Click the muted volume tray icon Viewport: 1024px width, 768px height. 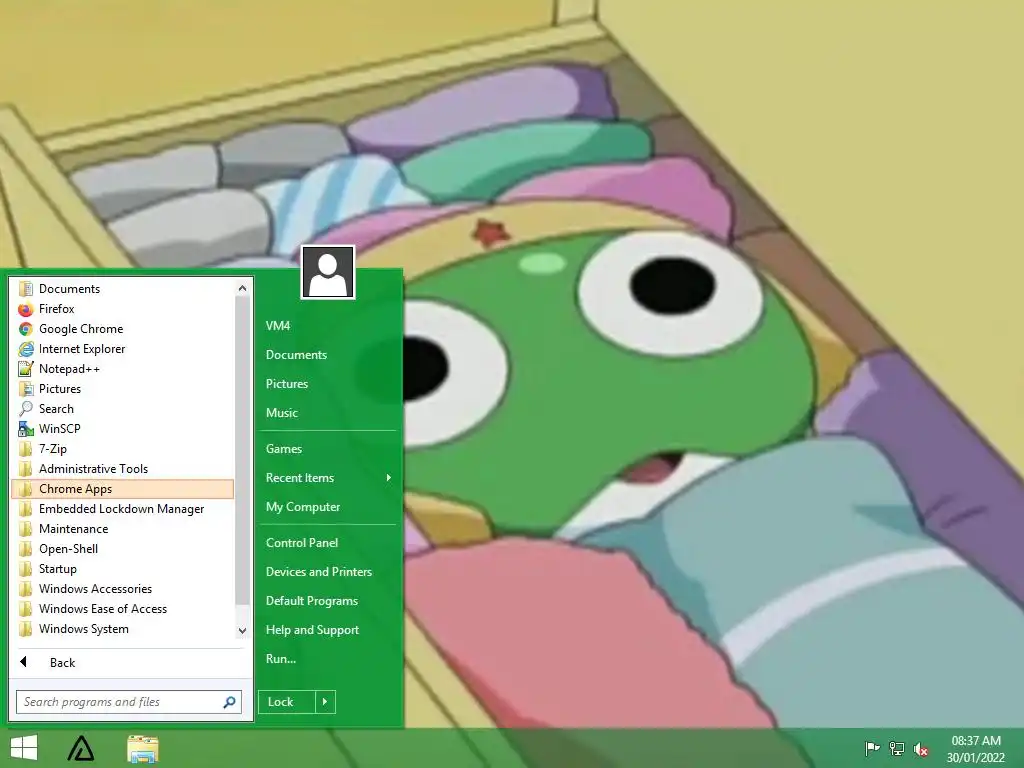tap(921, 749)
